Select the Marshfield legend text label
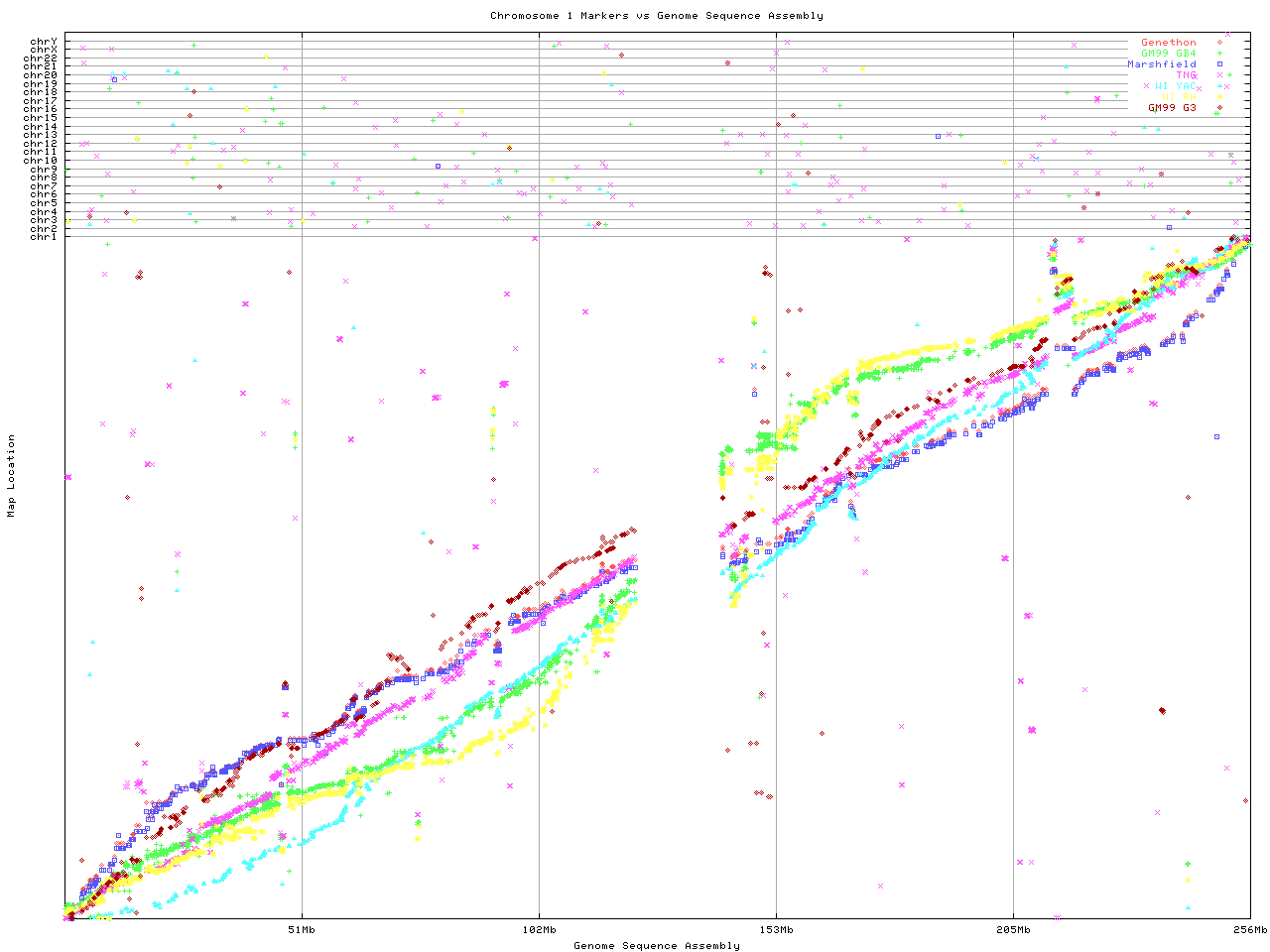The image size is (1270, 952). tap(1161, 64)
